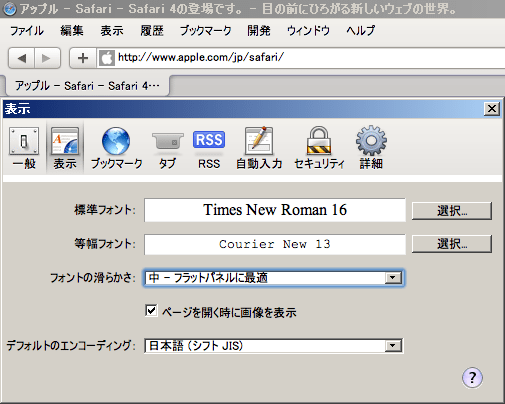This screenshot has height=404, width=505.
Task: Open the 自動入力 (AutoFill) preferences pane
Action: 259,148
